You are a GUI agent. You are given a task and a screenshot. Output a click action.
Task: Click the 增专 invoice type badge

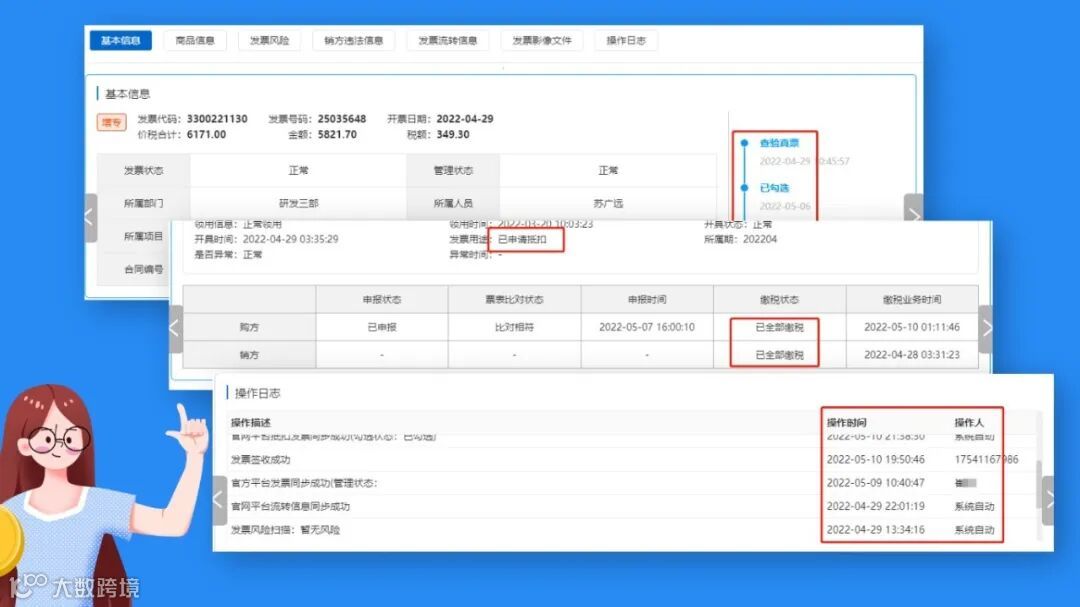[x=112, y=123]
